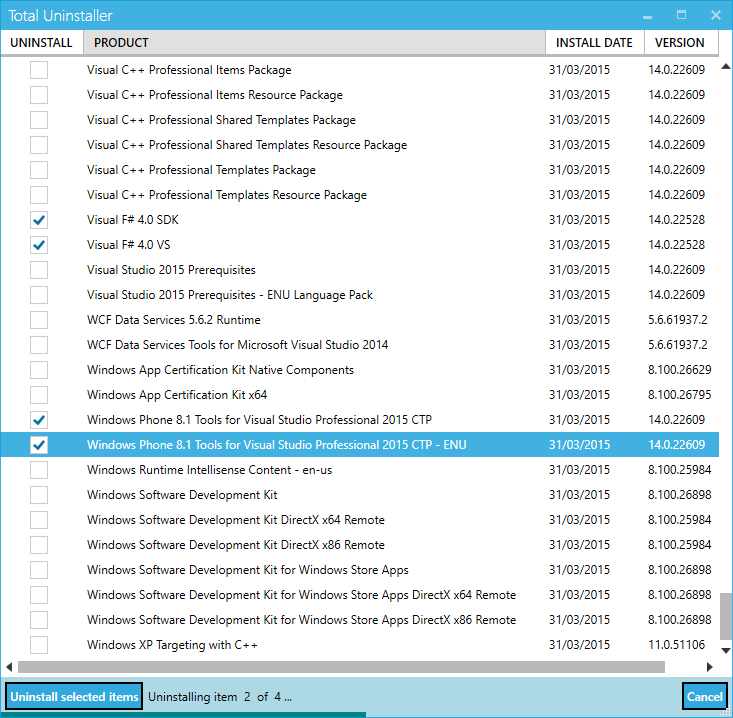Viewport: 733px width, 718px height.
Task: Uncheck Windows Phone 8.1 Tools CTP - ENU checkbox
Action: pyautogui.click(x=39, y=445)
